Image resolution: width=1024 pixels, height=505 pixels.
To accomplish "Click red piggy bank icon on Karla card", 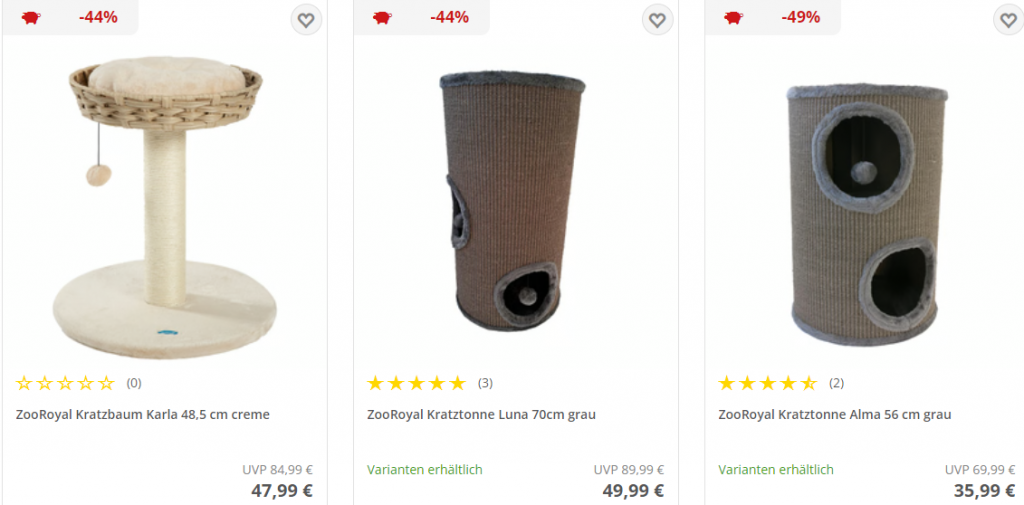I will point(31,18).
